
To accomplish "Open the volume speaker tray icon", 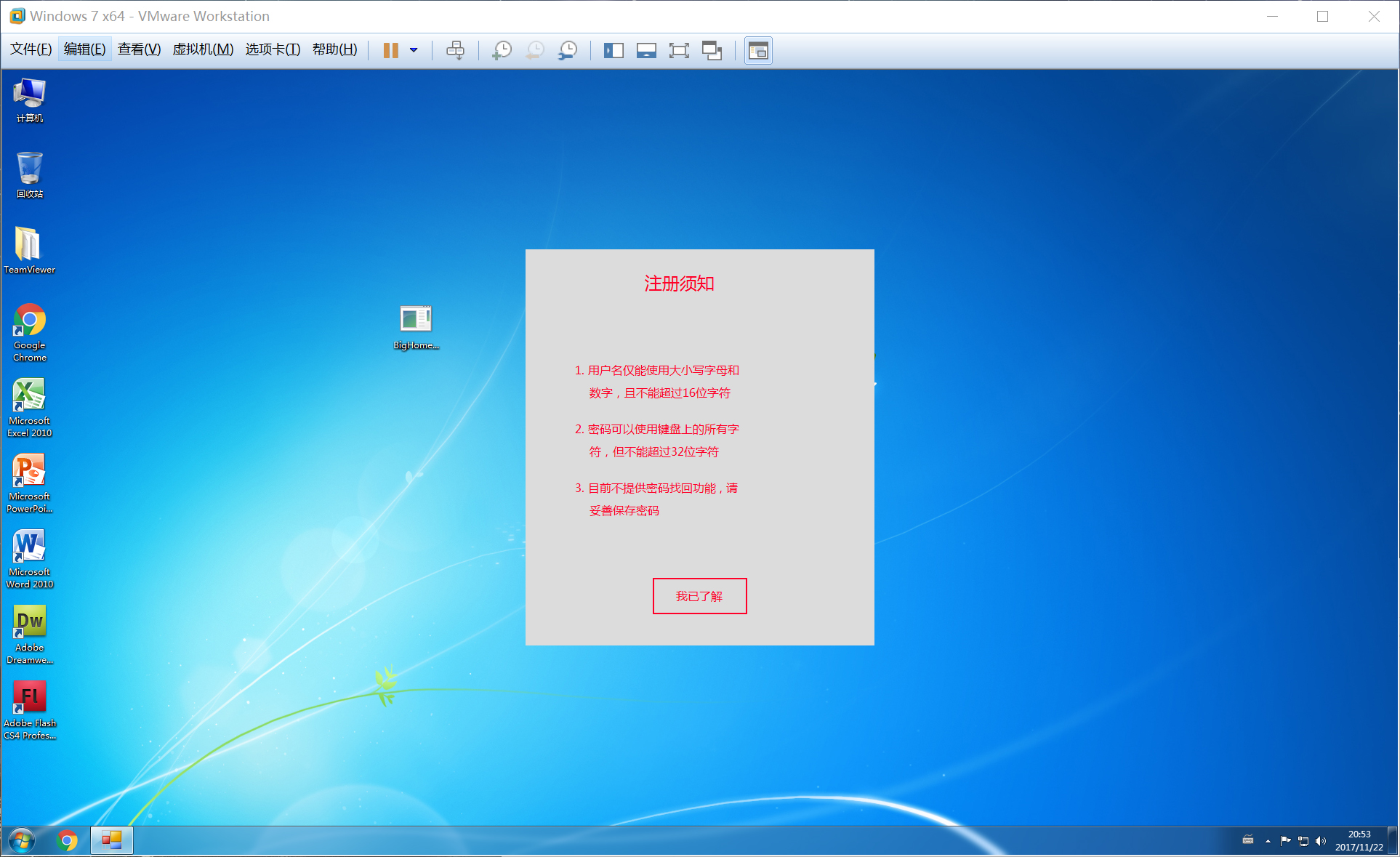I will (x=1321, y=841).
